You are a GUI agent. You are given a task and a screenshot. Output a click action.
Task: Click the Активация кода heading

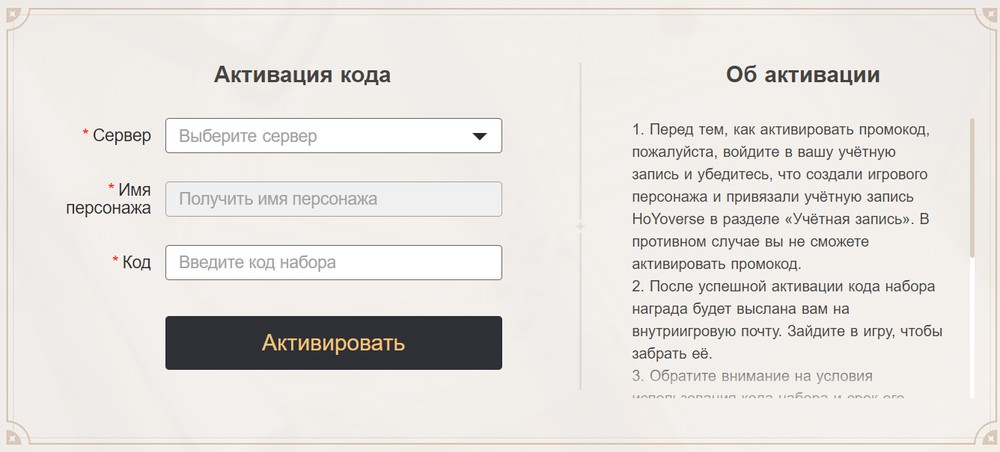302,75
